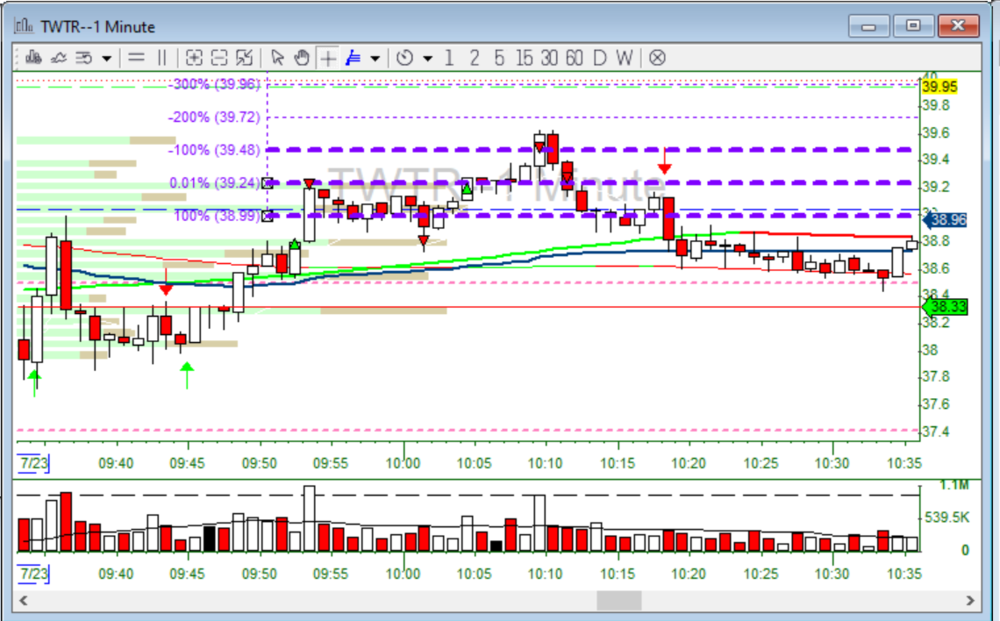Screen dimensions: 1000x621
Task: Click the line study indicator icon
Action: click(x=59, y=58)
